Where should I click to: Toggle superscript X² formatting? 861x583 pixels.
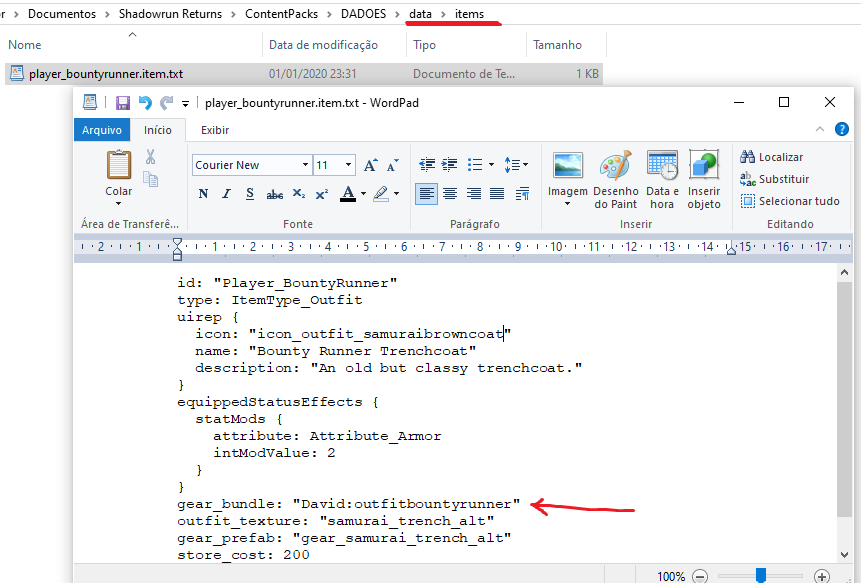pyautogui.click(x=322, y=194)
